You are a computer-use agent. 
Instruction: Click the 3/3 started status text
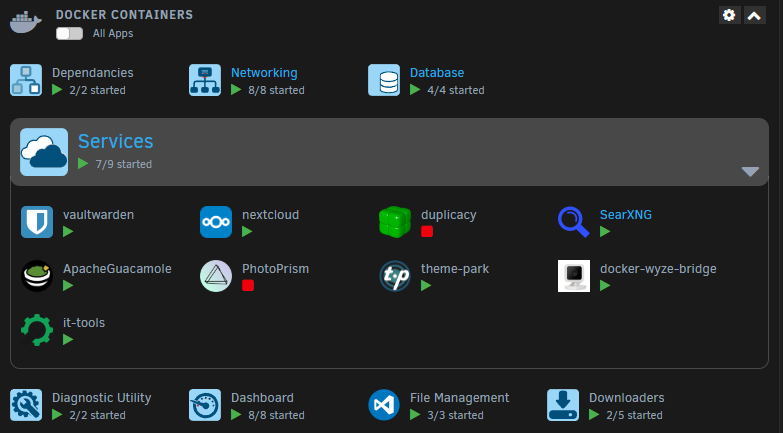(455, 415)
